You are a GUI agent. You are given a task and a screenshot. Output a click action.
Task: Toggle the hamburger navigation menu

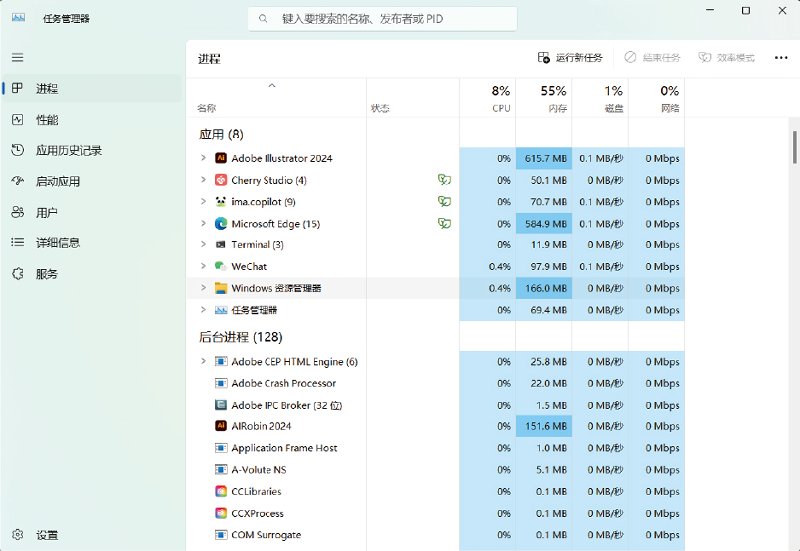click(x=17, y=58)
